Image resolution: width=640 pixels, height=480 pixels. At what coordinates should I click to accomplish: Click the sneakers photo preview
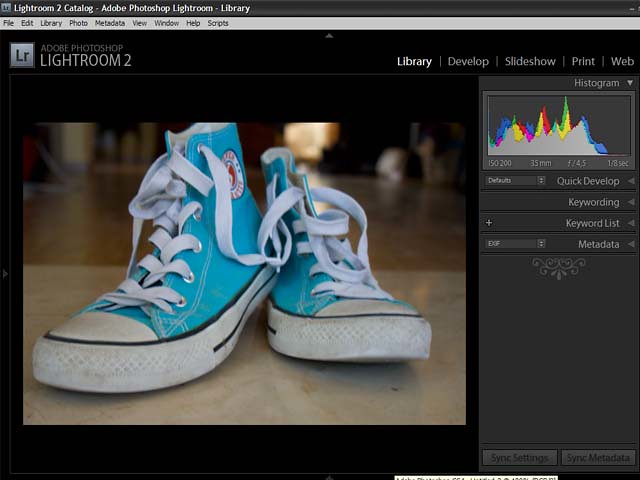click(244, 273)
